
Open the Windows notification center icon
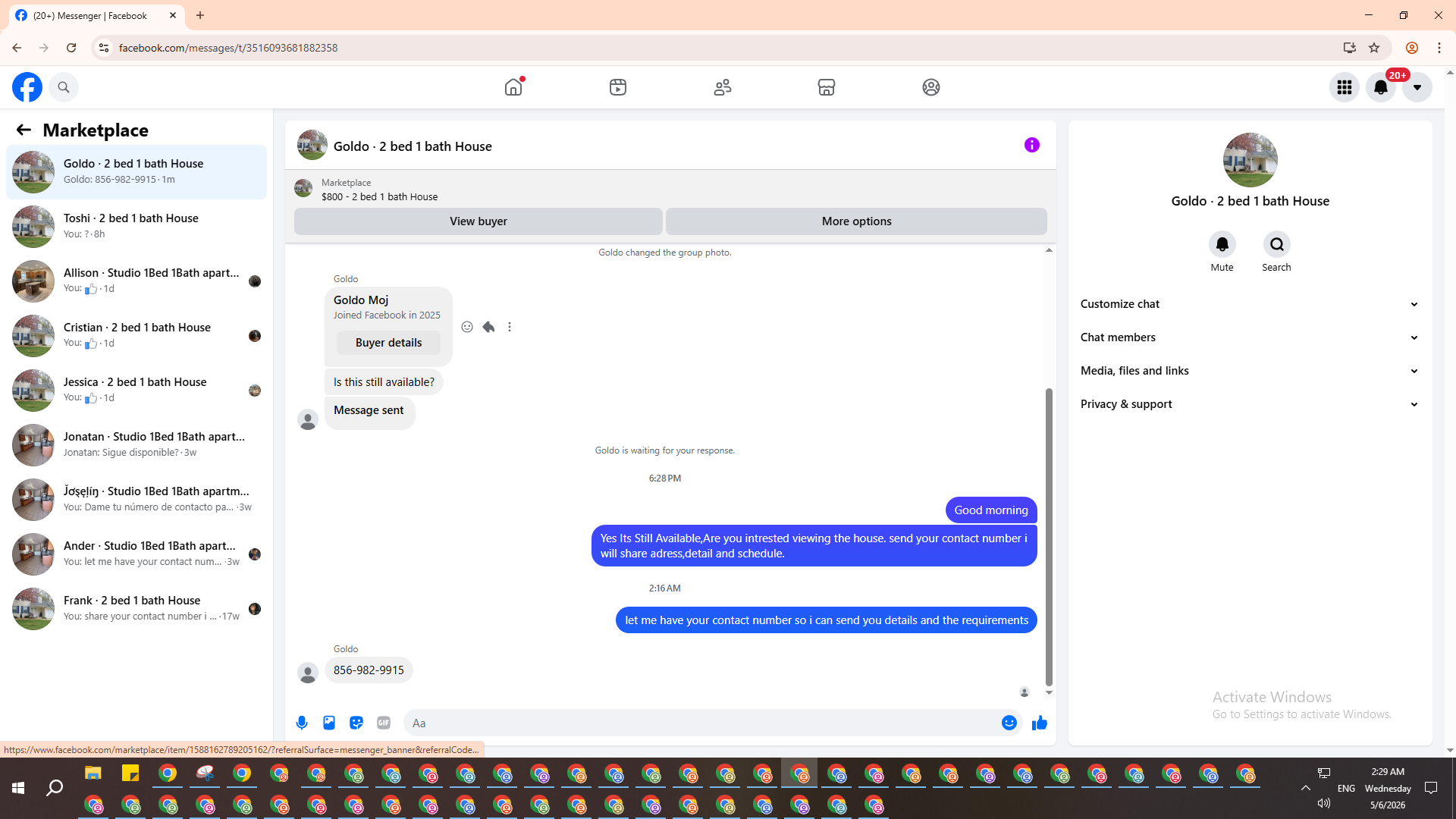(1431, 789)
